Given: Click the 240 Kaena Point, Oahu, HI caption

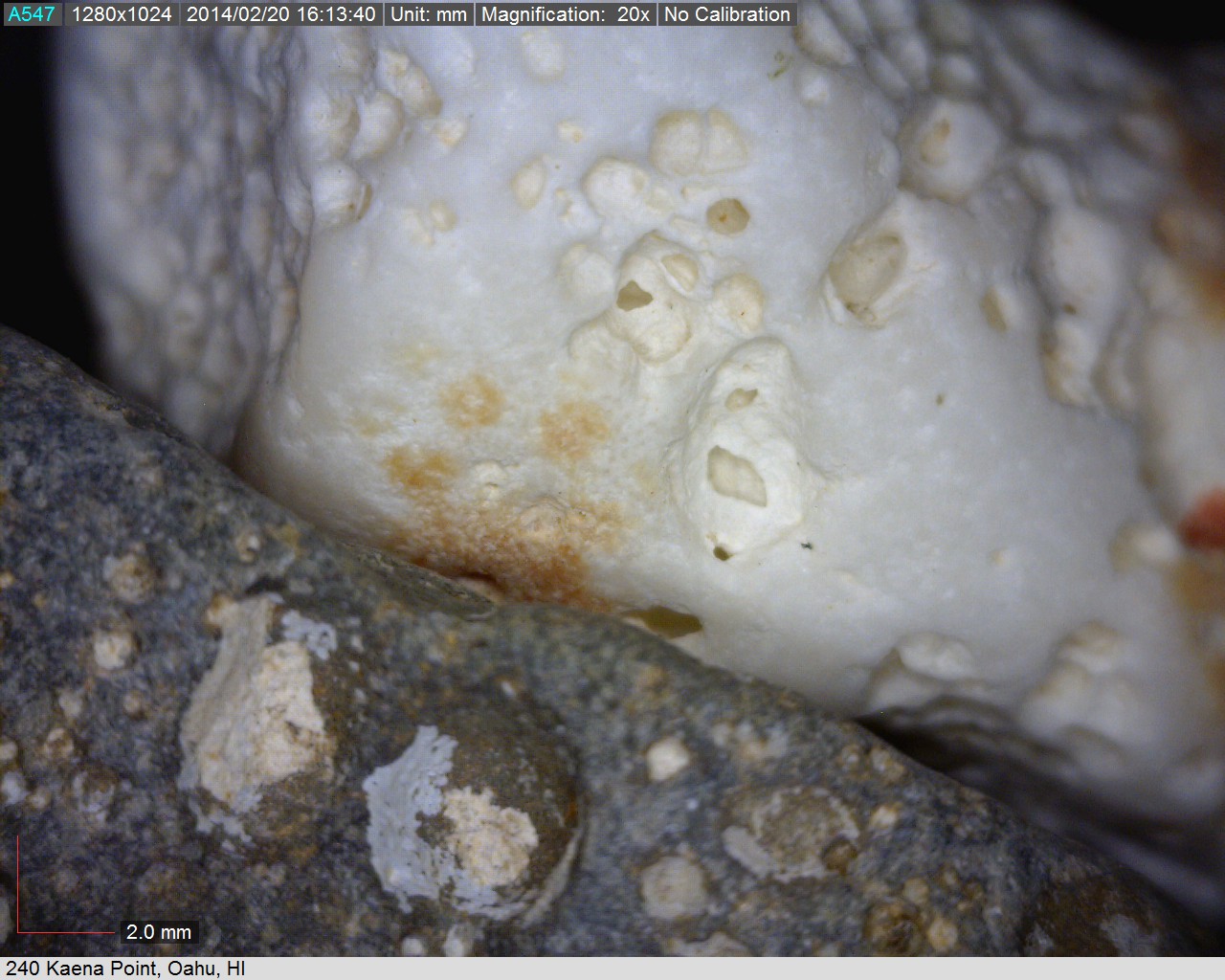Looking at the screenshot, I should 125,969.
